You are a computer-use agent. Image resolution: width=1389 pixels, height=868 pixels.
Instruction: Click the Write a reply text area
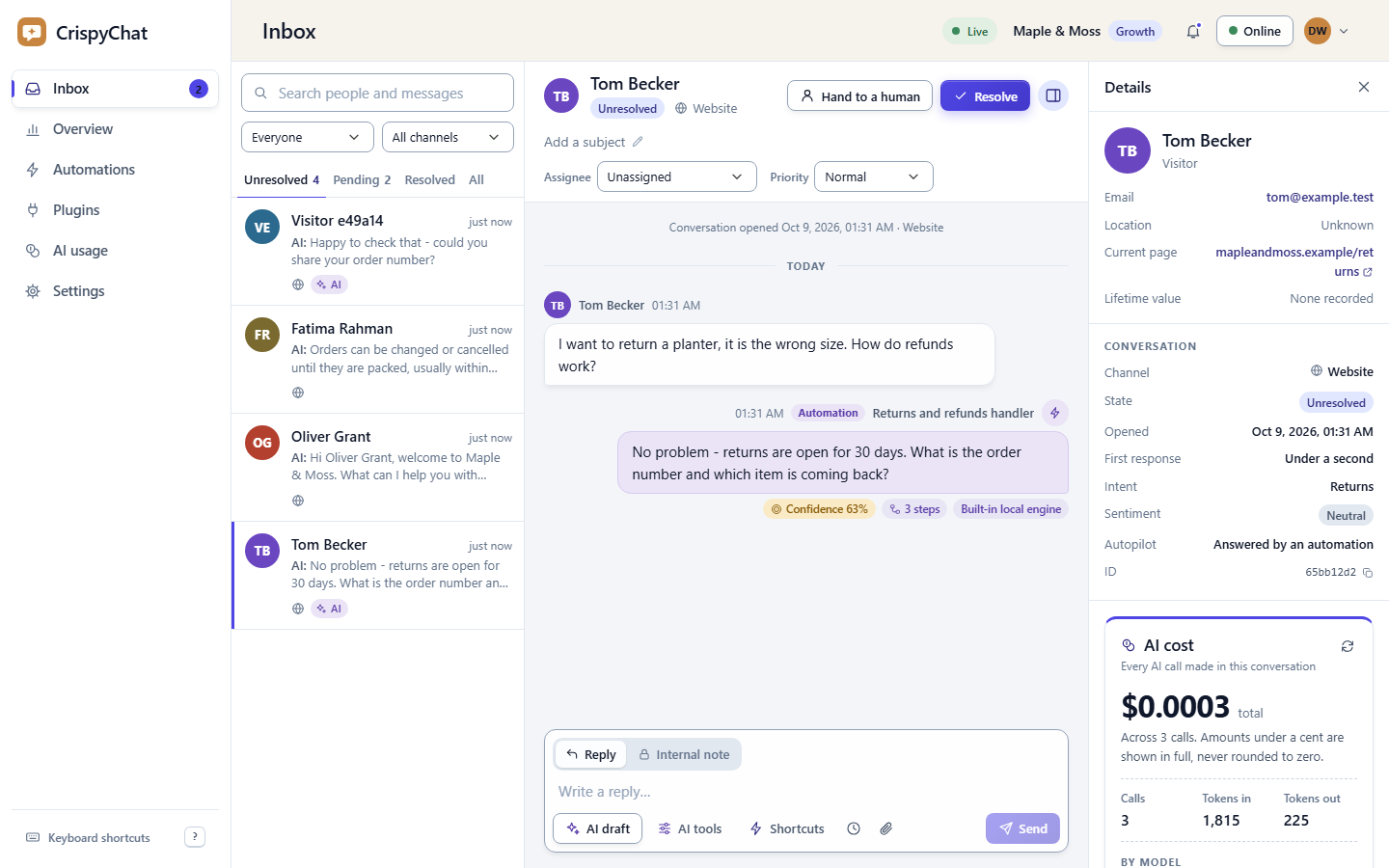click(806, 792)
